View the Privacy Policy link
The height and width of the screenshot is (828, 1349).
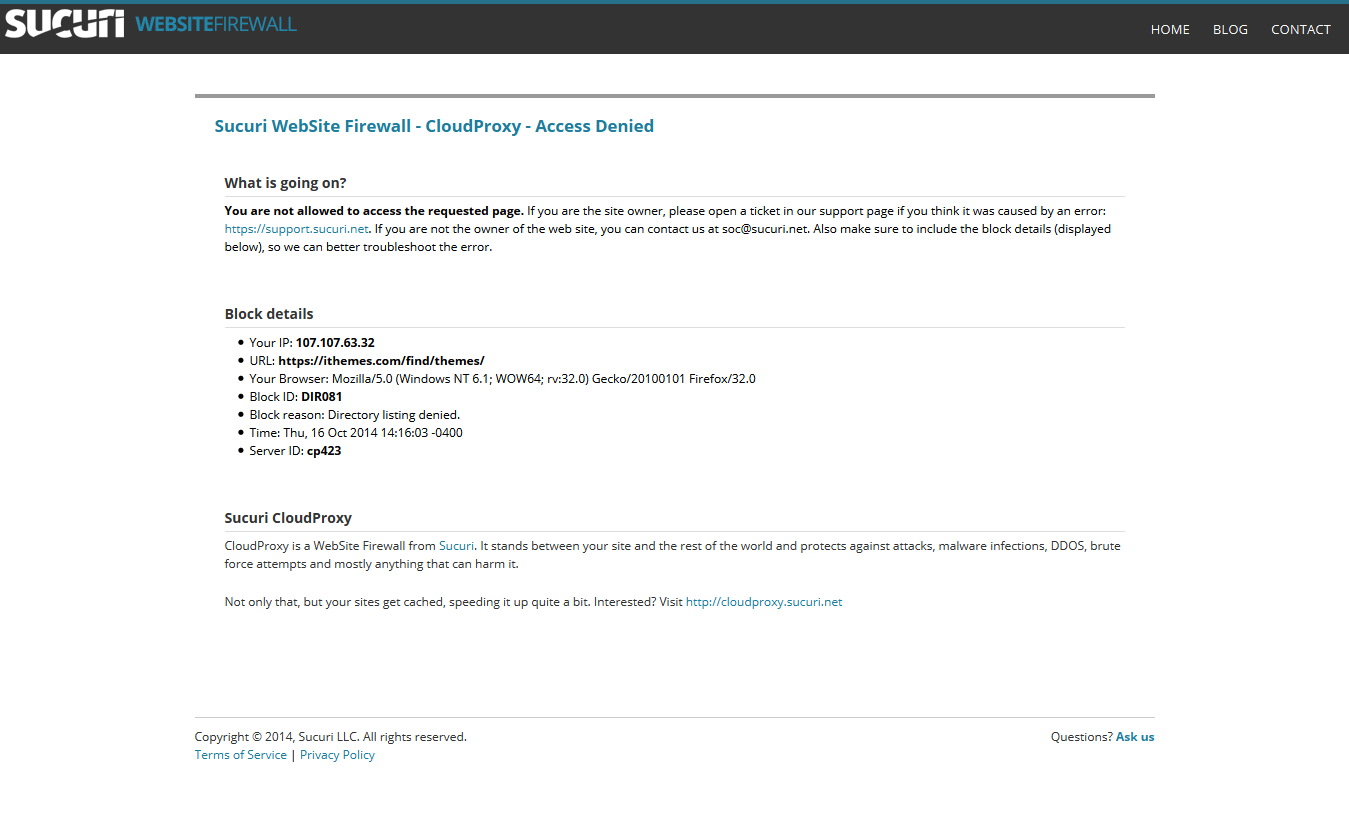[x=337, y=755]
